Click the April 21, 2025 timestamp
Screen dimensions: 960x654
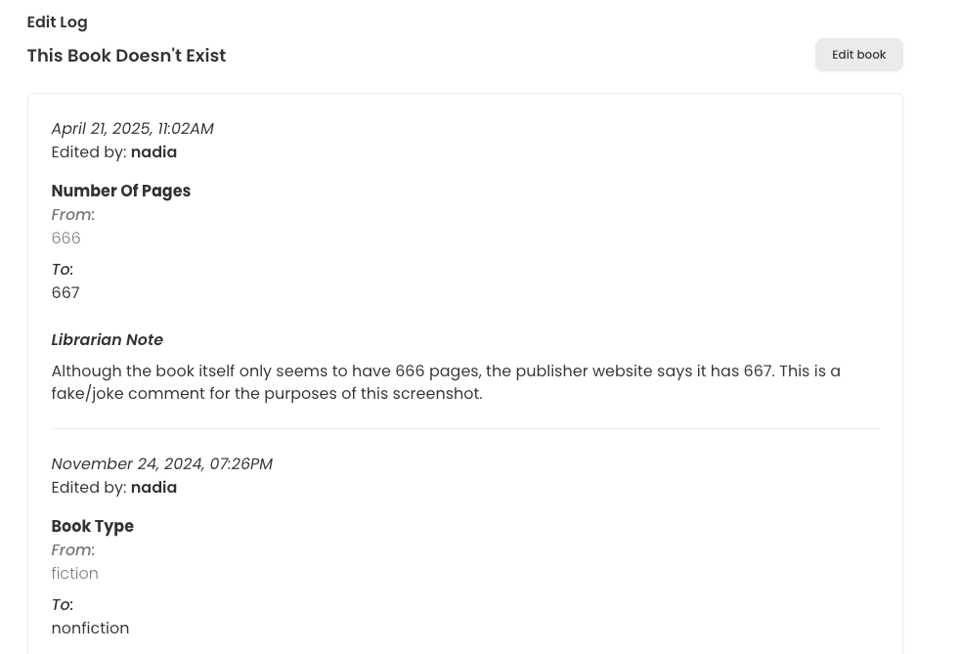[x=132, y=128]
